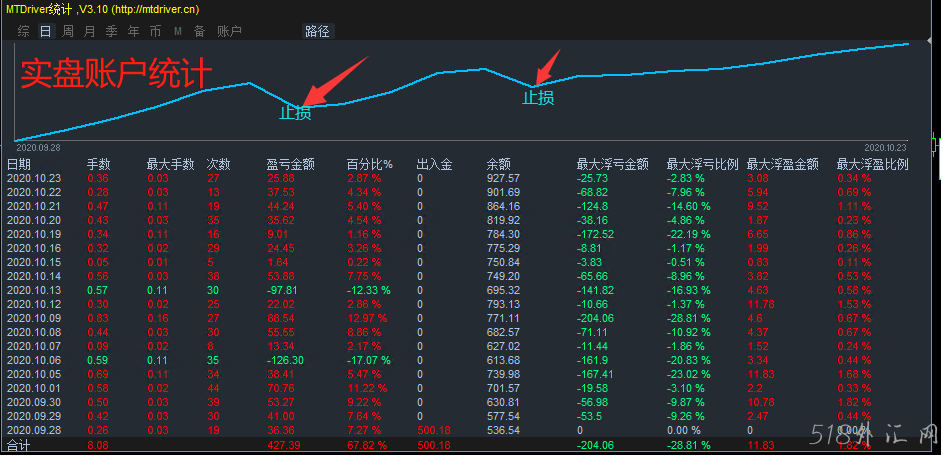Screen dimensions: 943x457
Task: Click the 8.08 total lots cell
Action: pos(98,446)
